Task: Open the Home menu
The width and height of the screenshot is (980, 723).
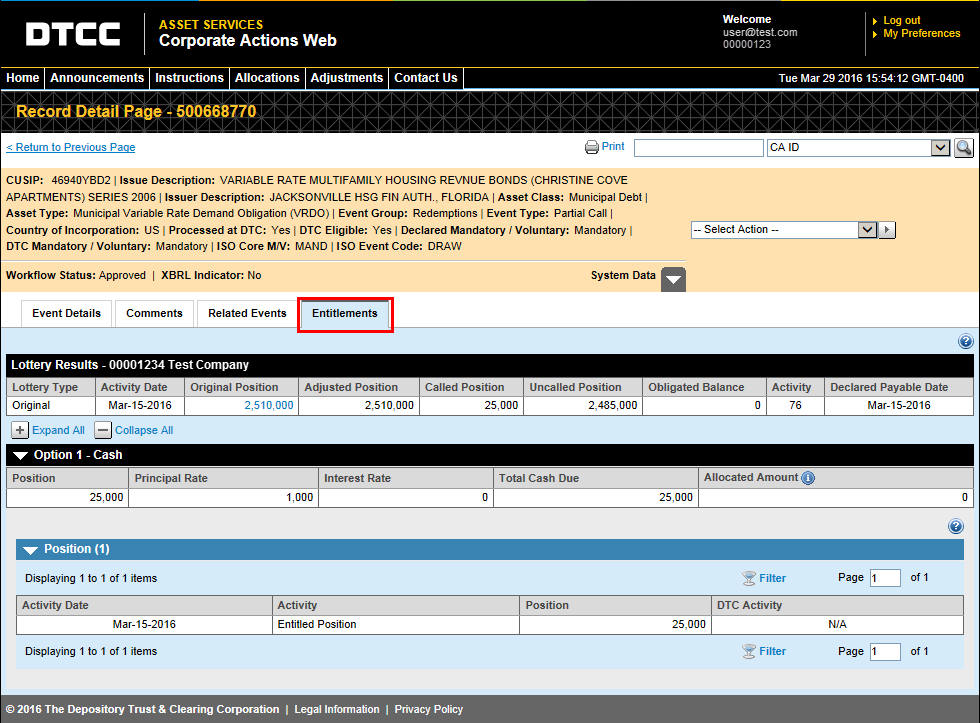Action: (x=22, y=78)
